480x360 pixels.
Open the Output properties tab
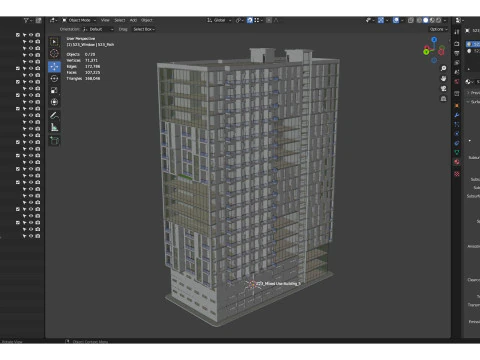(457, 53)
